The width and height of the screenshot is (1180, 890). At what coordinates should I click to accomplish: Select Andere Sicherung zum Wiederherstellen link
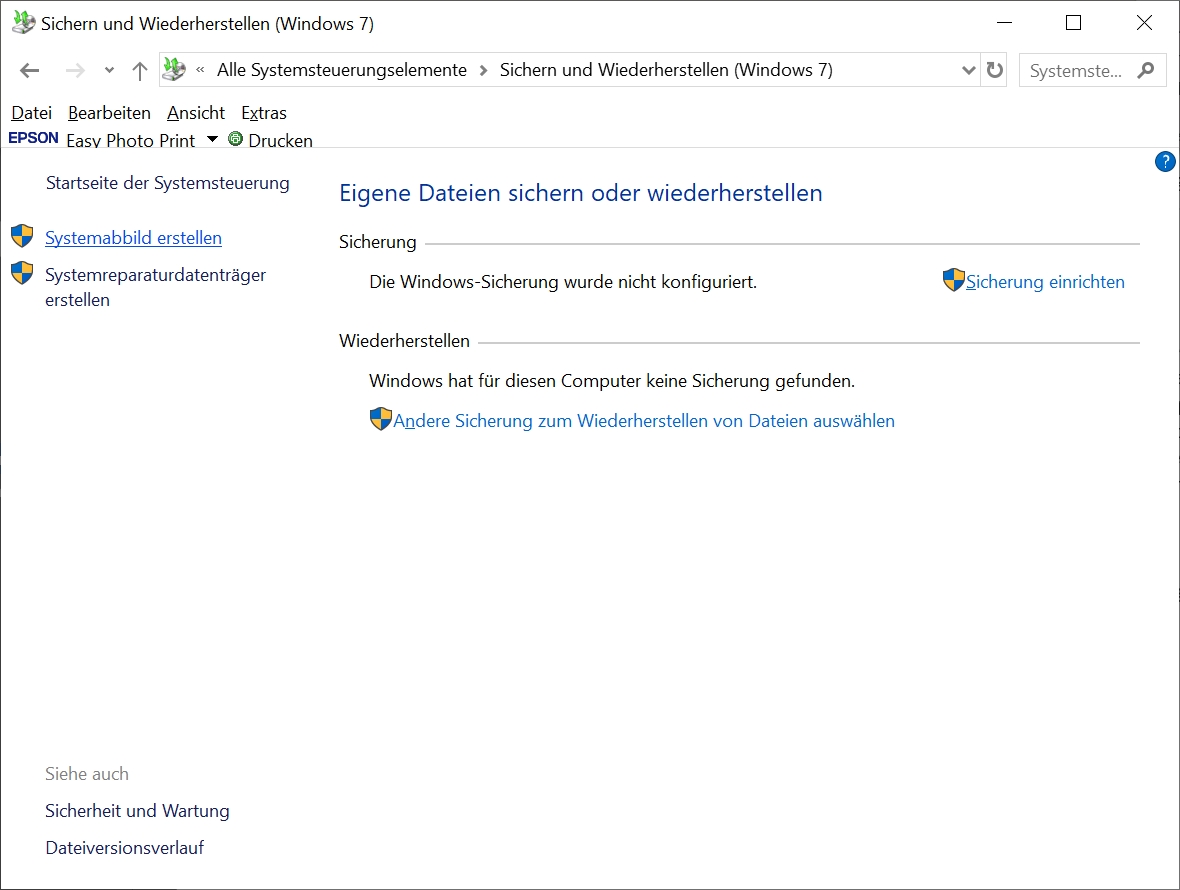point(644,421)
